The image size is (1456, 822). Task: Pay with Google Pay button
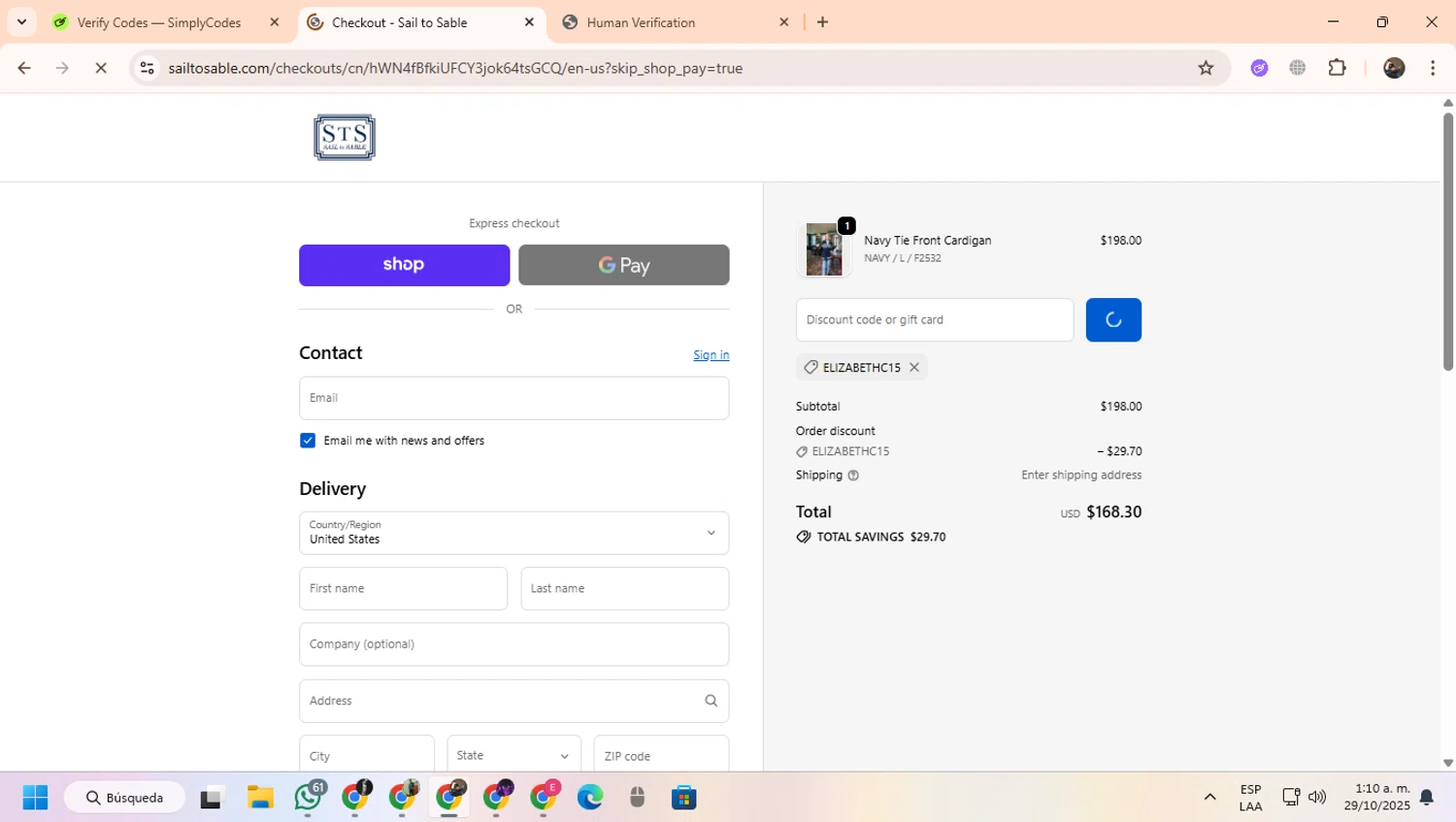[x=623, y=265]
